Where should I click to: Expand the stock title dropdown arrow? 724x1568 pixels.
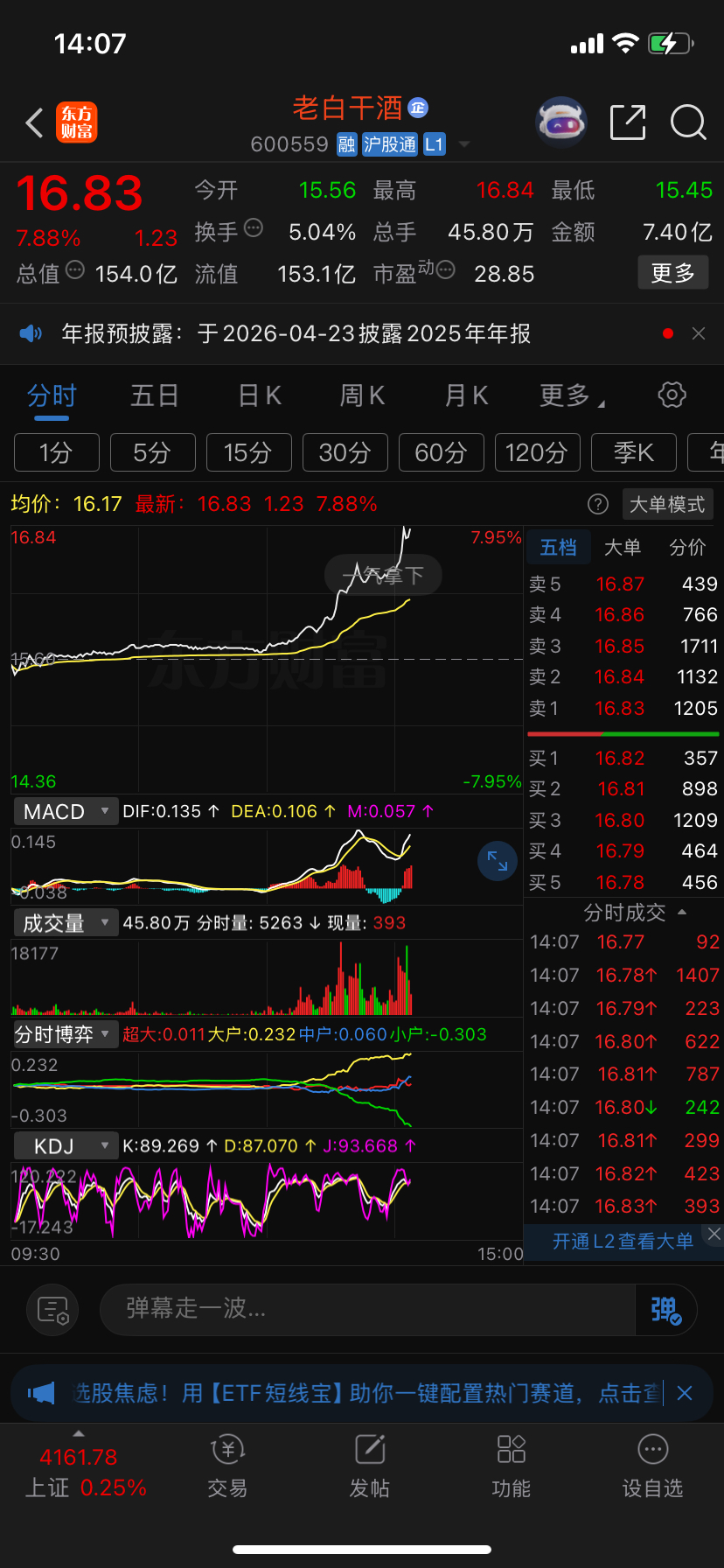click(x=464, y=144)
